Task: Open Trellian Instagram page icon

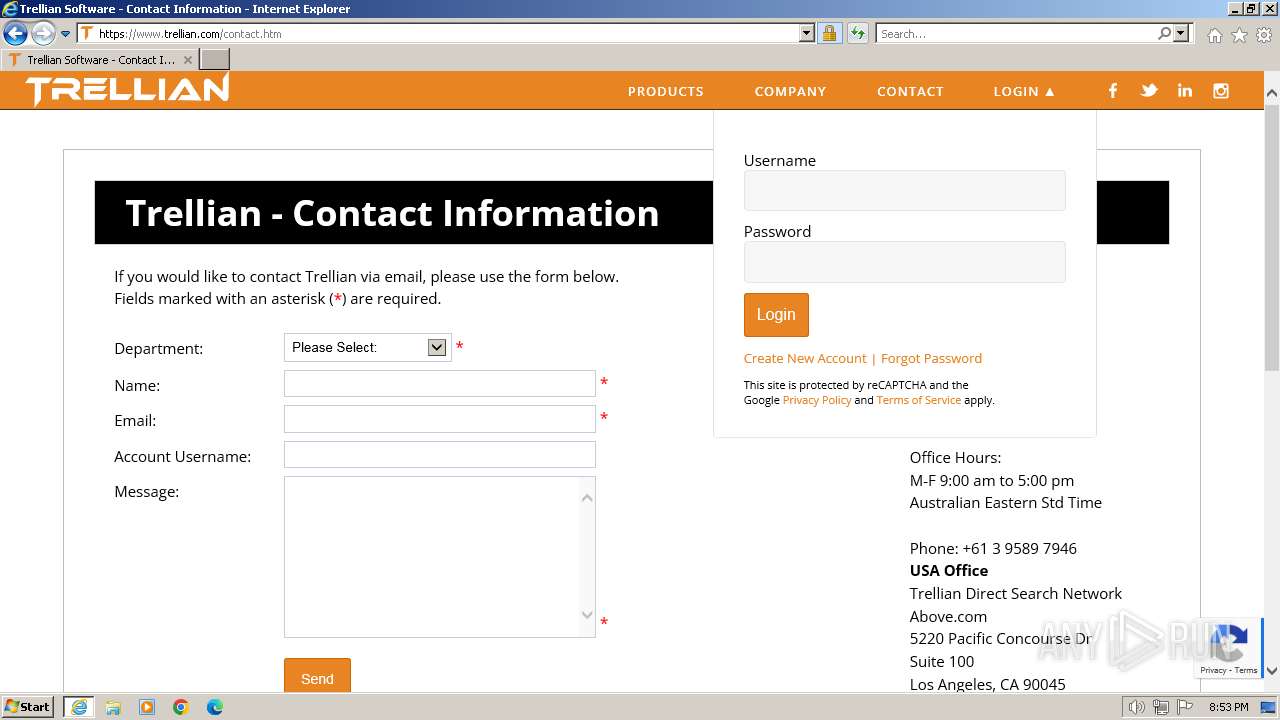Action: [1221, 91]
